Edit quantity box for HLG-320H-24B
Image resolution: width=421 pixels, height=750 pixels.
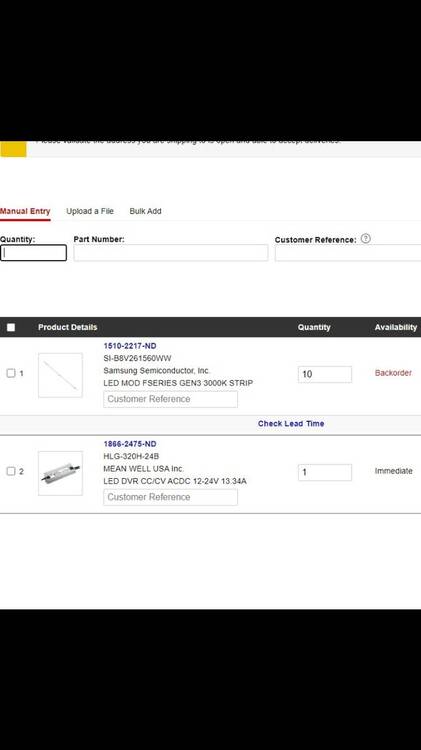pyautogui.click(x=325, y=472)
